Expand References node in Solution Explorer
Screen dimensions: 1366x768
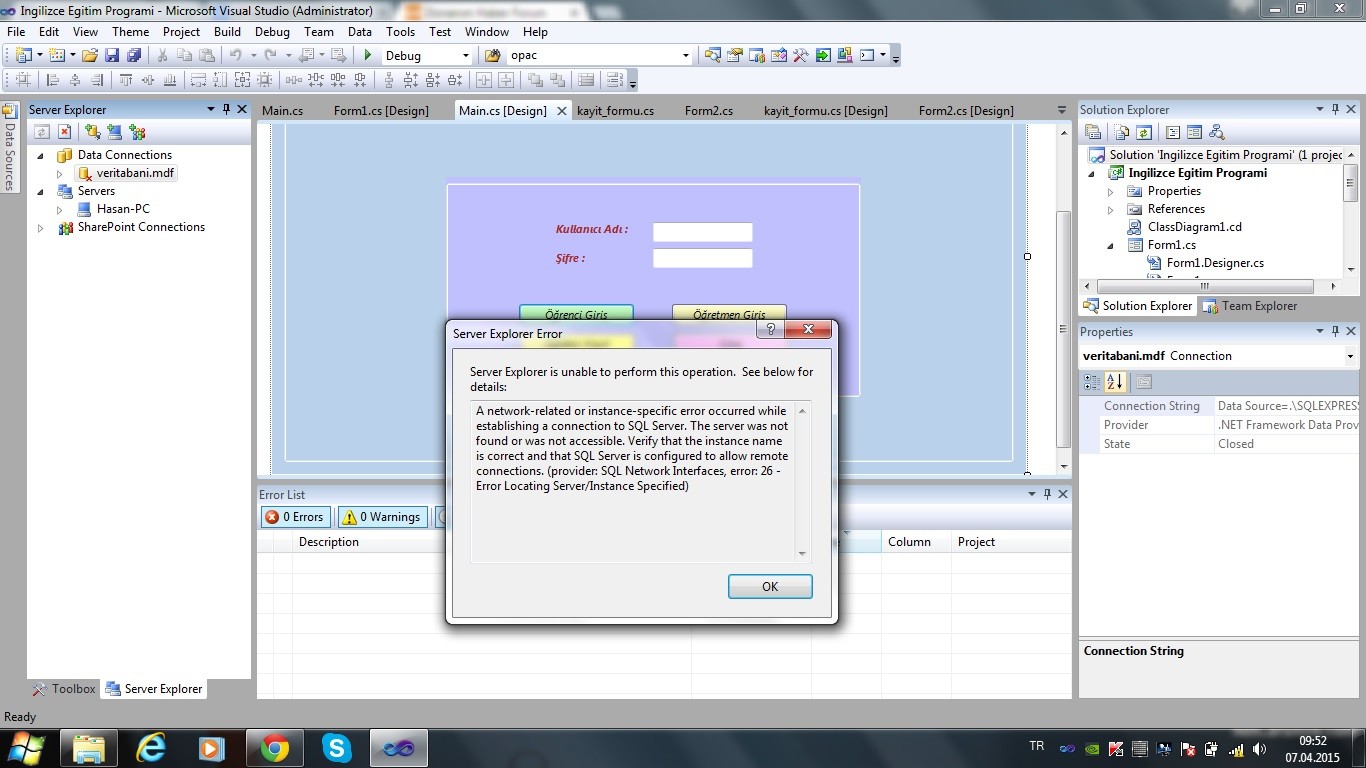pos(1110,209)
